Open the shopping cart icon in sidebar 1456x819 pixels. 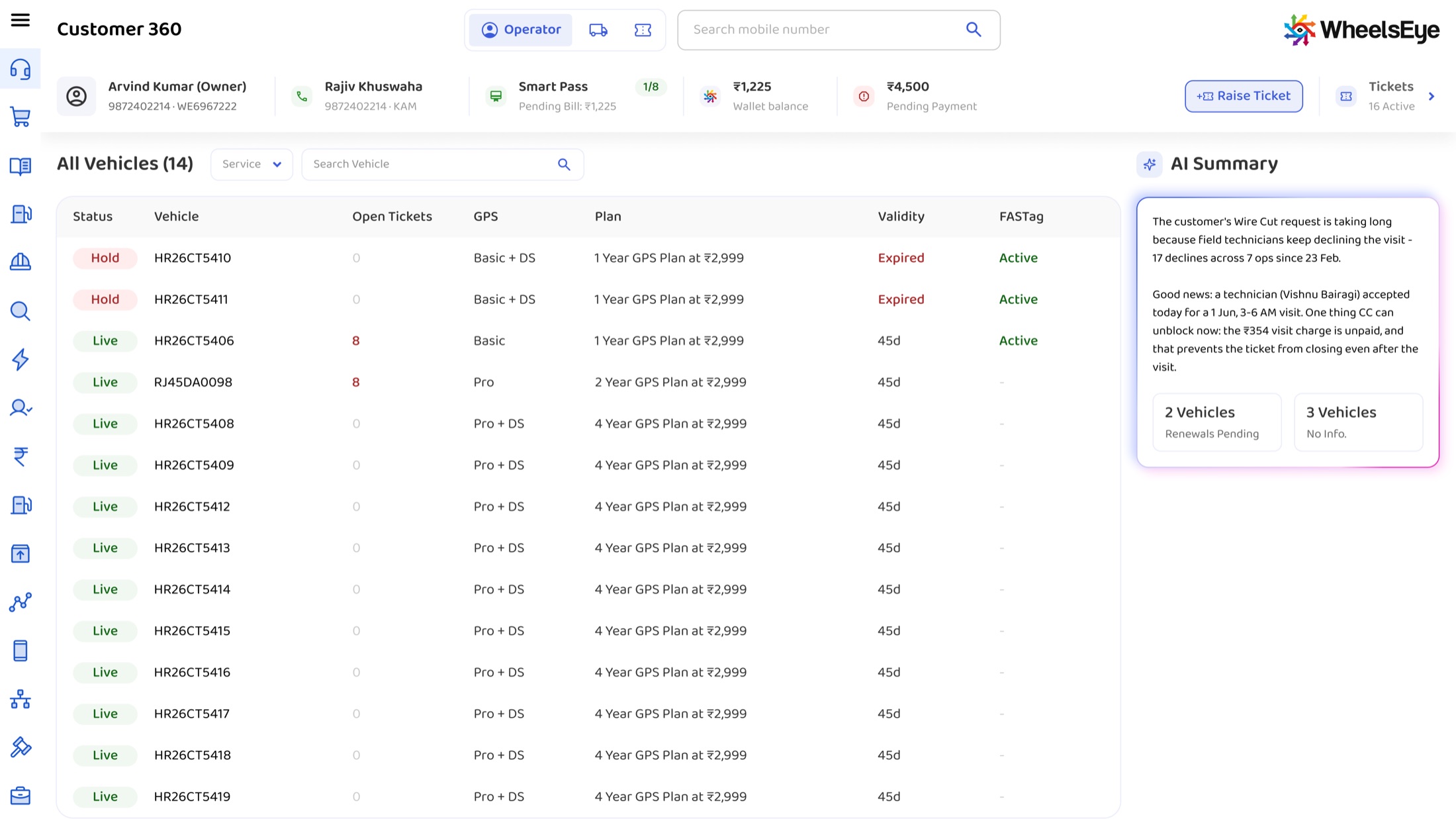point(21,117)
